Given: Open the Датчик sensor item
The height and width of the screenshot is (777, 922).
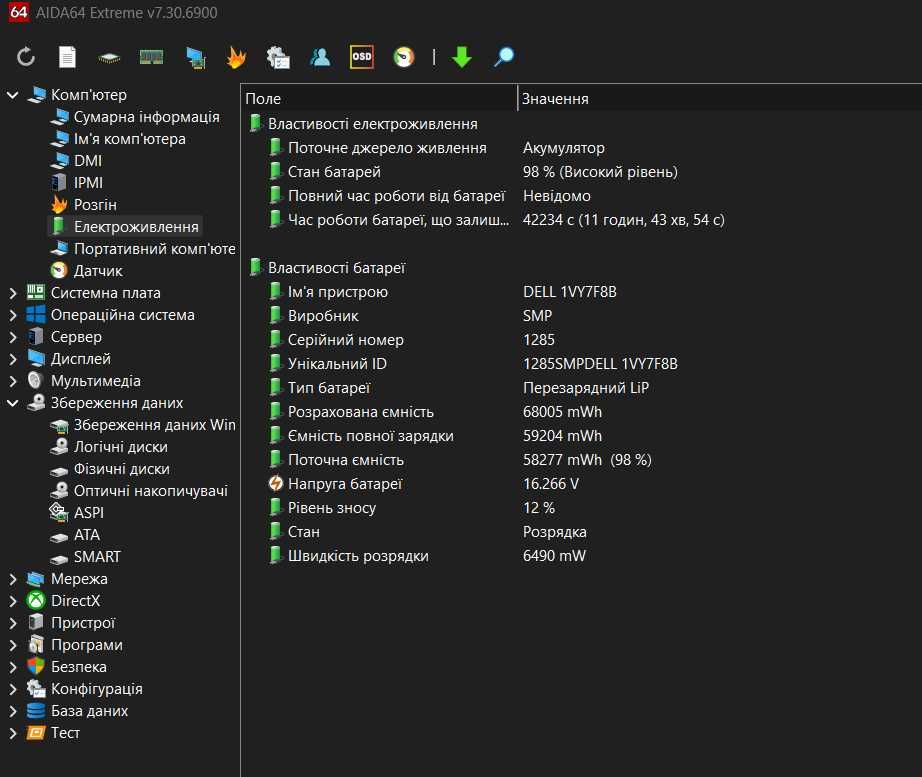Looking at the screenshot, I should click(98, 271).
